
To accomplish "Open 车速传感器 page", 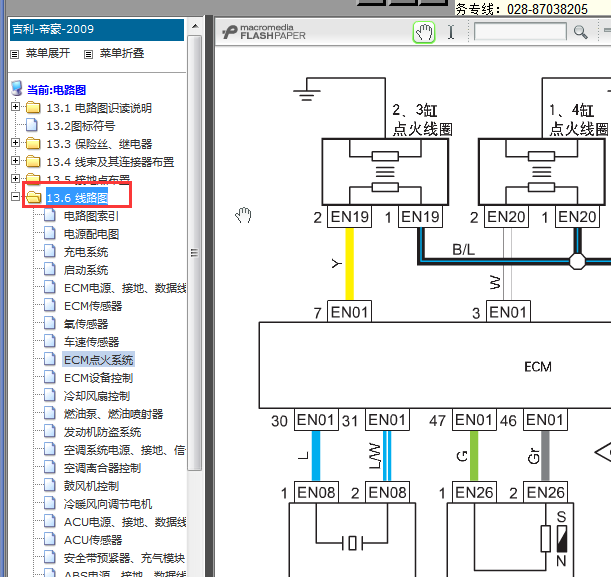I will pyautogui.click(x=92, y=342).
